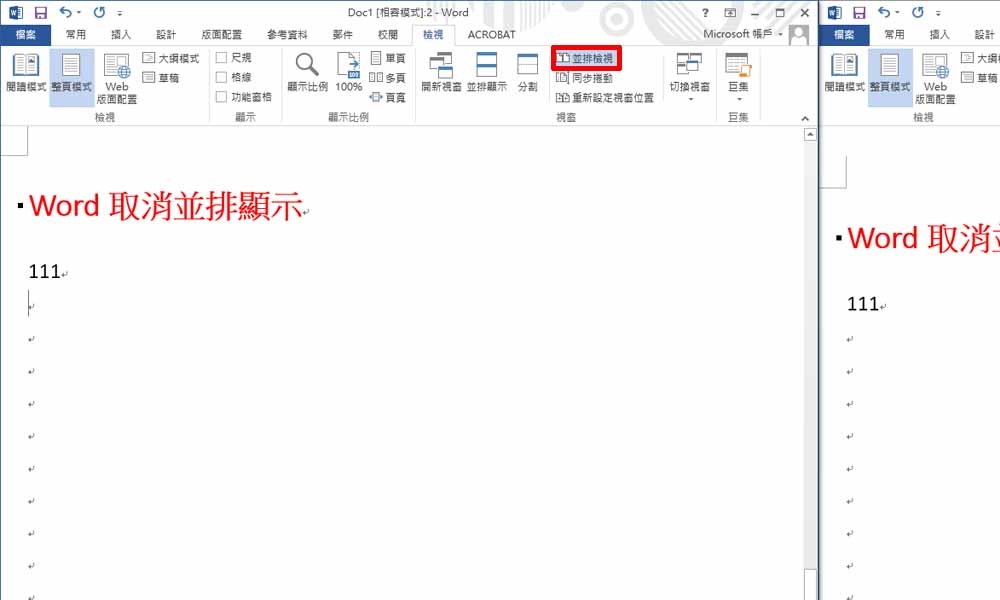Click Word app icon in right window
Viewport: 1000px width, 600px height.
click(834, 12)
